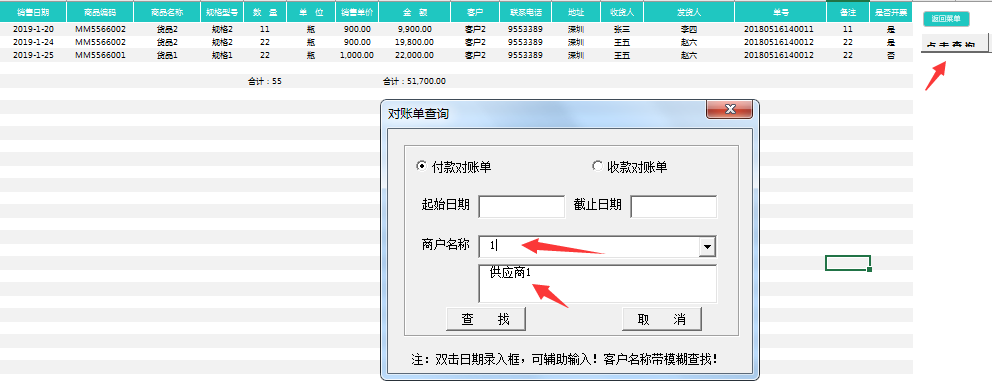Click the 地址 column header
Image resolution: width=992 pixels, height=384 pixels.
coord(576,12)
